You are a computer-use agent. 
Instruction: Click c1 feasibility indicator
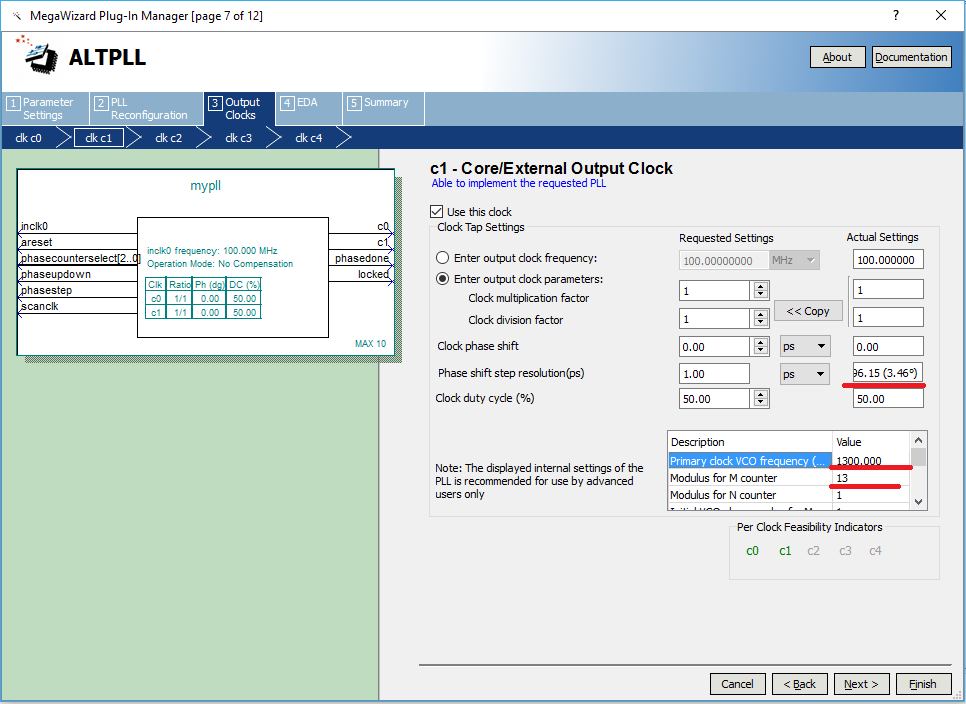(x=785, y=551)
